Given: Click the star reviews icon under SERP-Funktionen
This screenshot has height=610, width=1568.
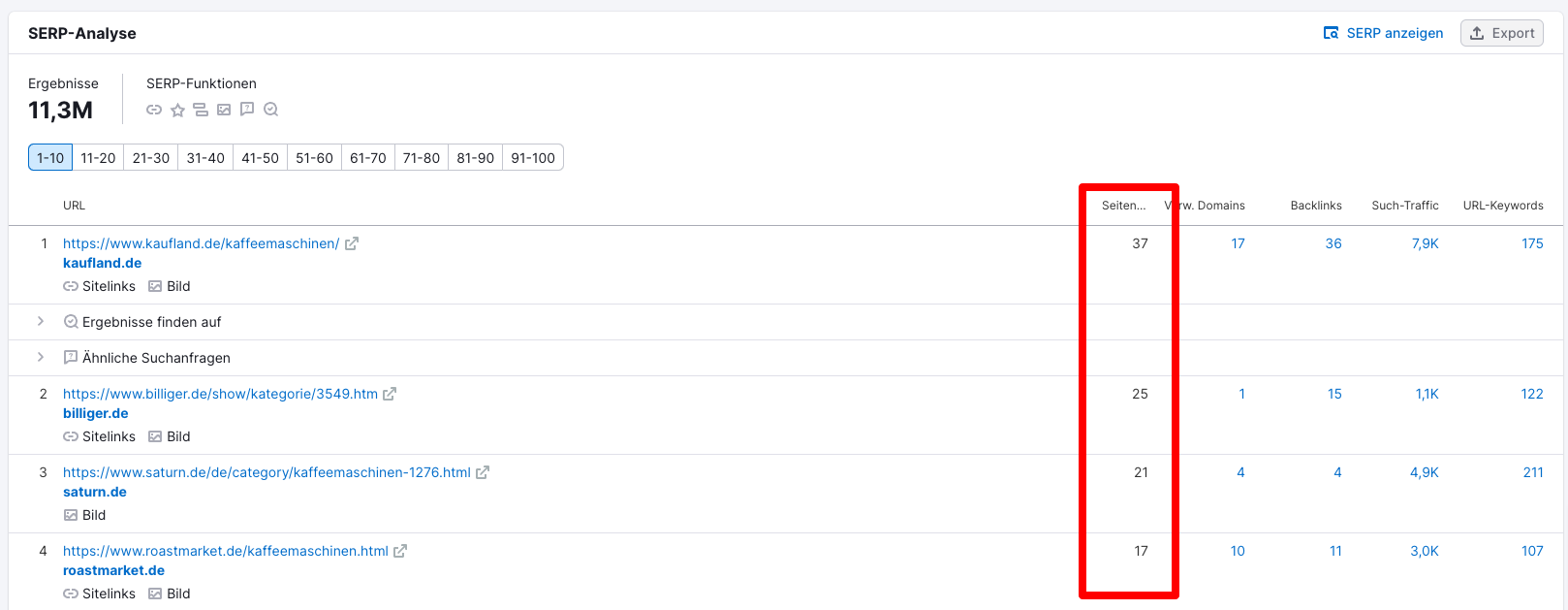Looking at the screenshot, I should coord(177,110).
